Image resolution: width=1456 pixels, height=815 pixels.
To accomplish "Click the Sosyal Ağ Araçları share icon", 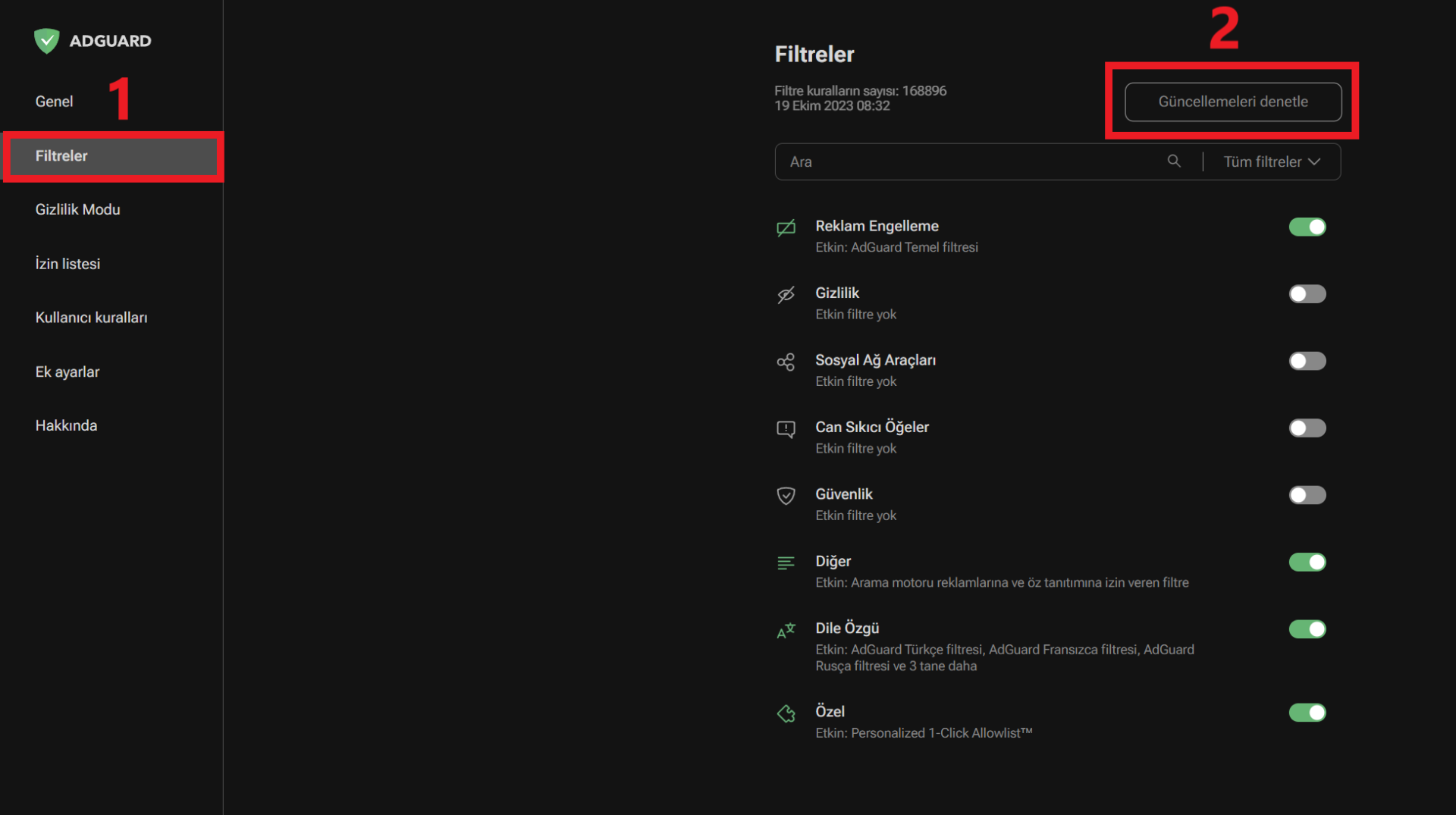I will point(786,362).
